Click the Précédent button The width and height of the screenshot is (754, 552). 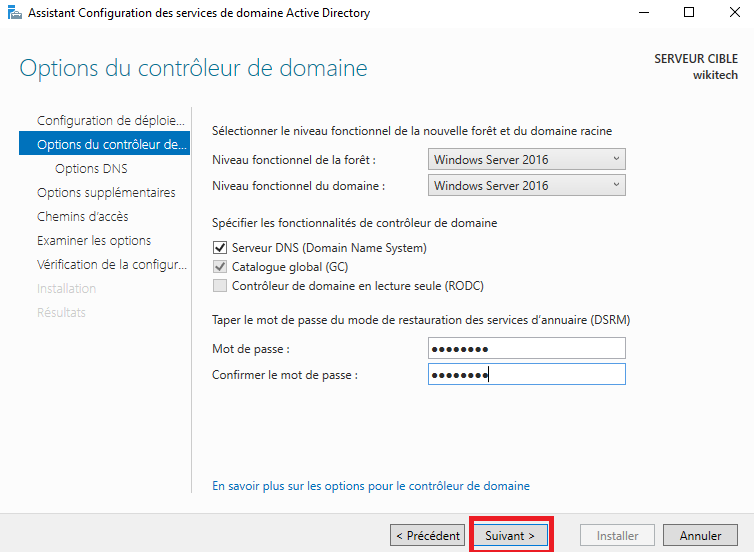pos(428,536)
